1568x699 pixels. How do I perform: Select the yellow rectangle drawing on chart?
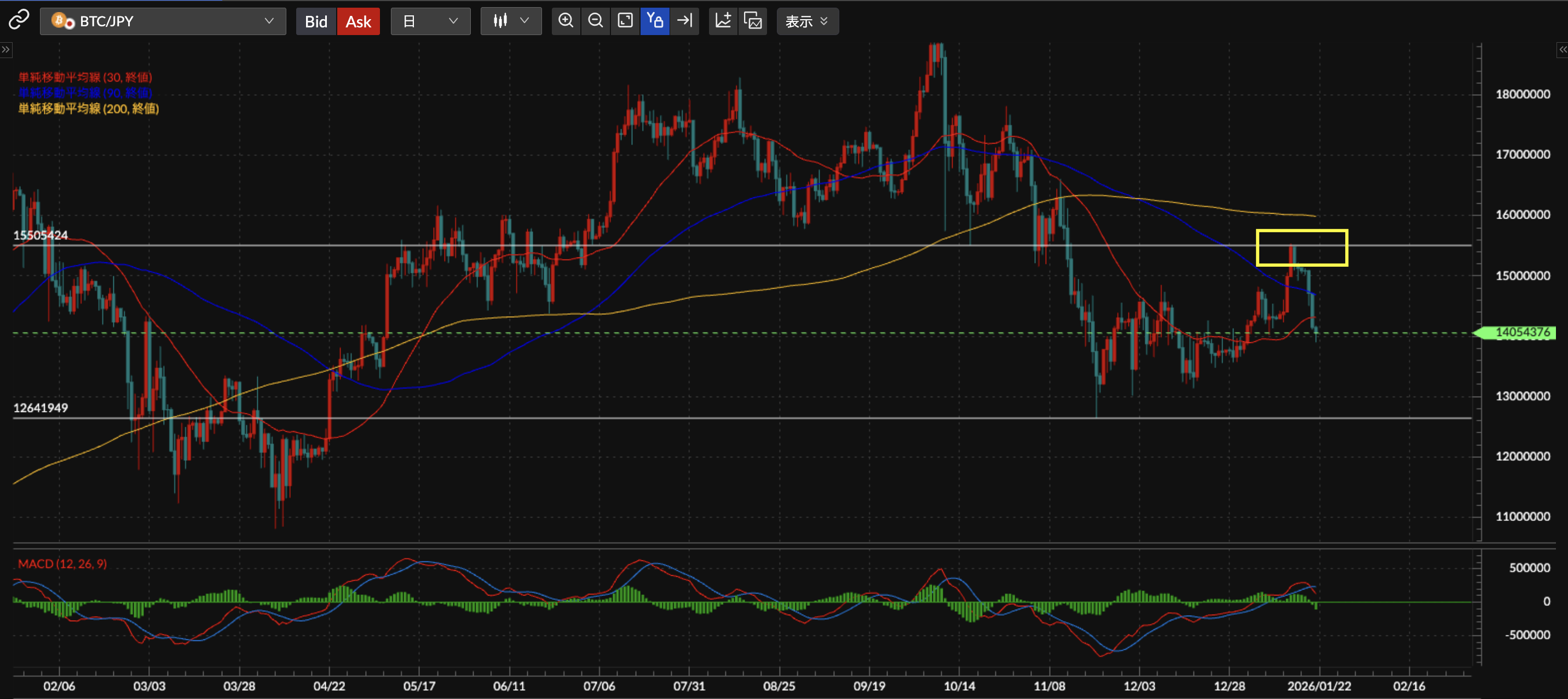pos(1301,231)
